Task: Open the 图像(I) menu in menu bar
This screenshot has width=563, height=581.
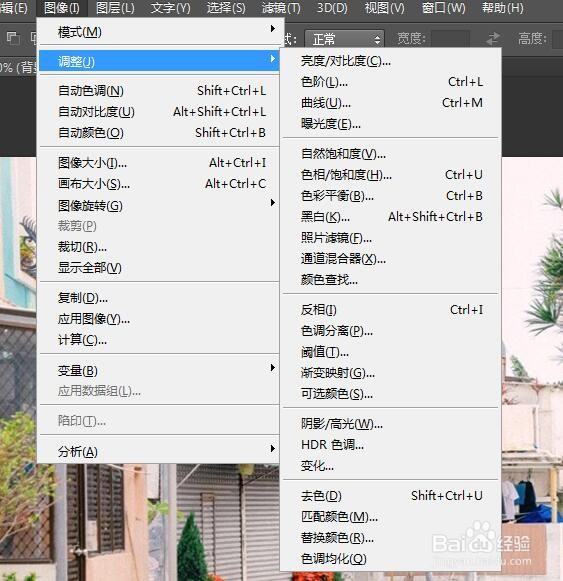Action: (62, 8)
